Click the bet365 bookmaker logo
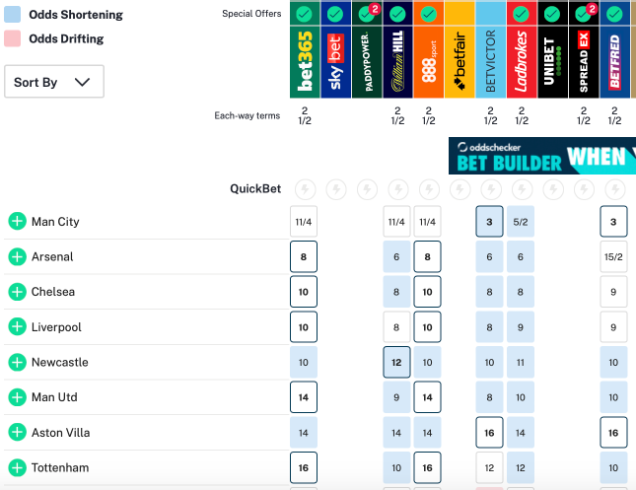636x490 pixels. (x=304, y=62)
